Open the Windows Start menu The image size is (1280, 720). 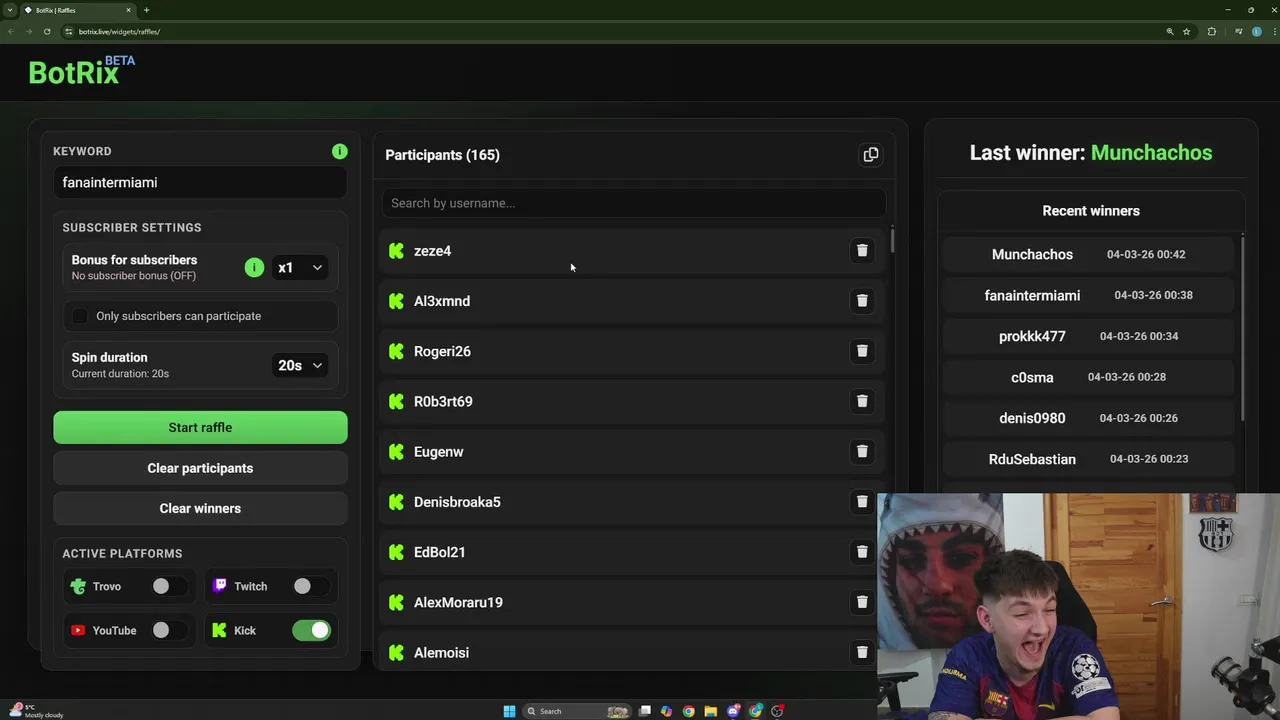tap(509, 711)
